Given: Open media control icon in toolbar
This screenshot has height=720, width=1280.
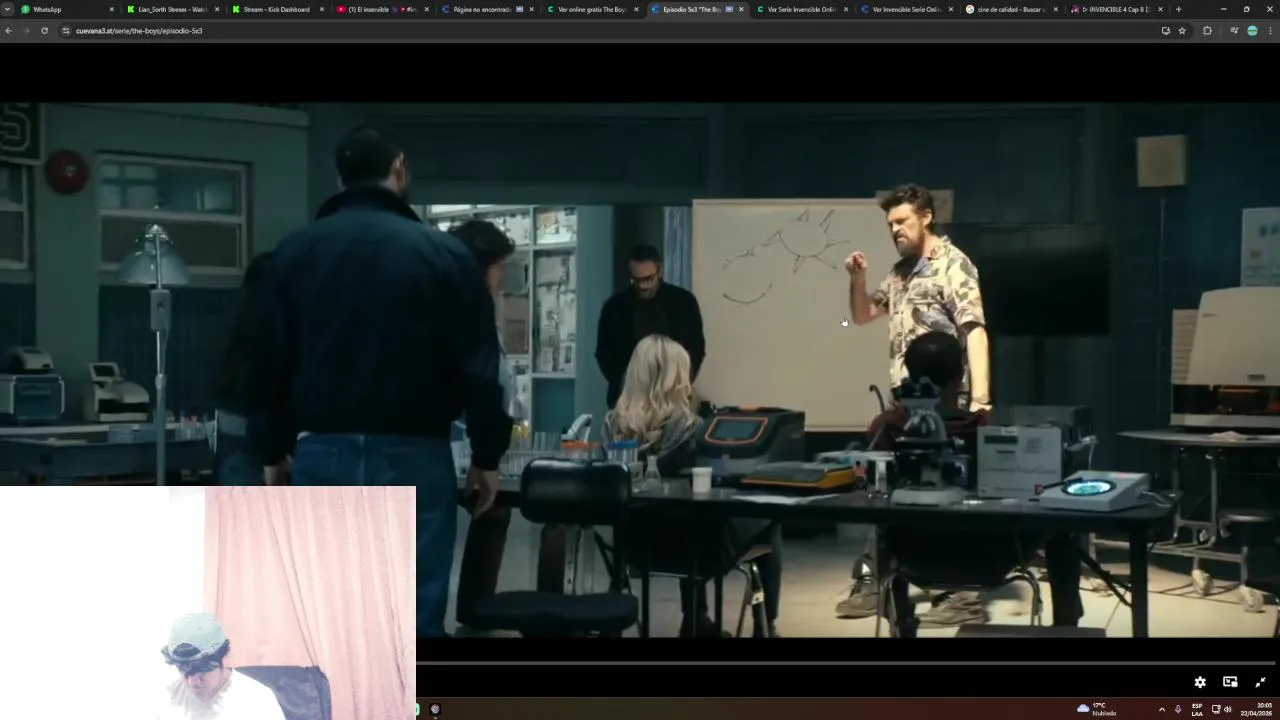Looking at the screenshot, I should coord(1234,31).
